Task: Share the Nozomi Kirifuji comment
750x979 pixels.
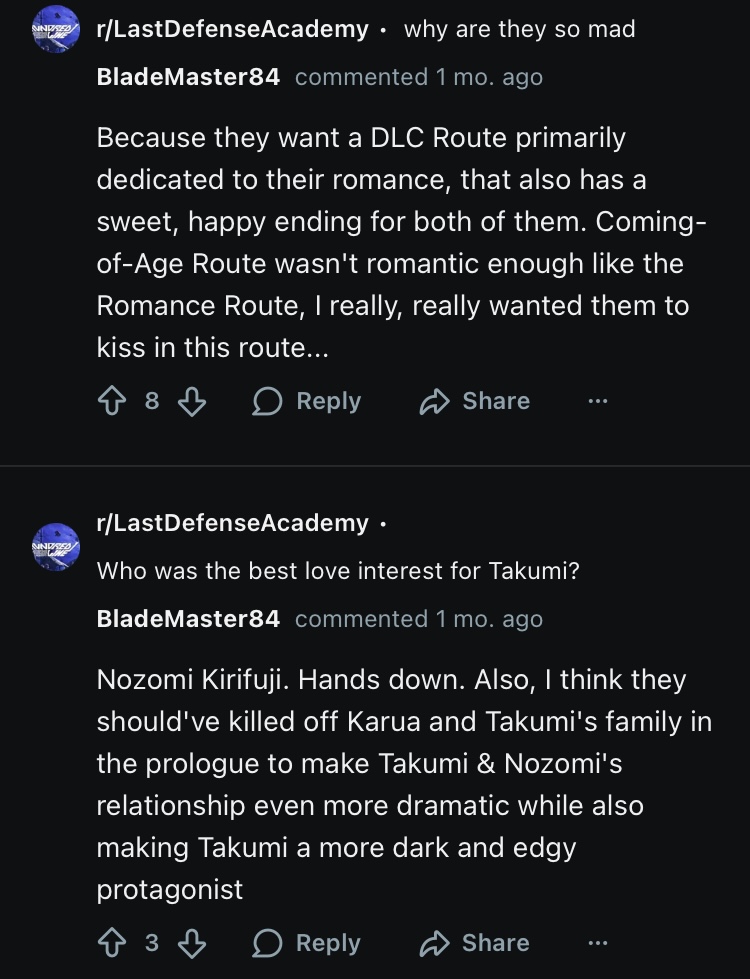Action: click(475, 943)
